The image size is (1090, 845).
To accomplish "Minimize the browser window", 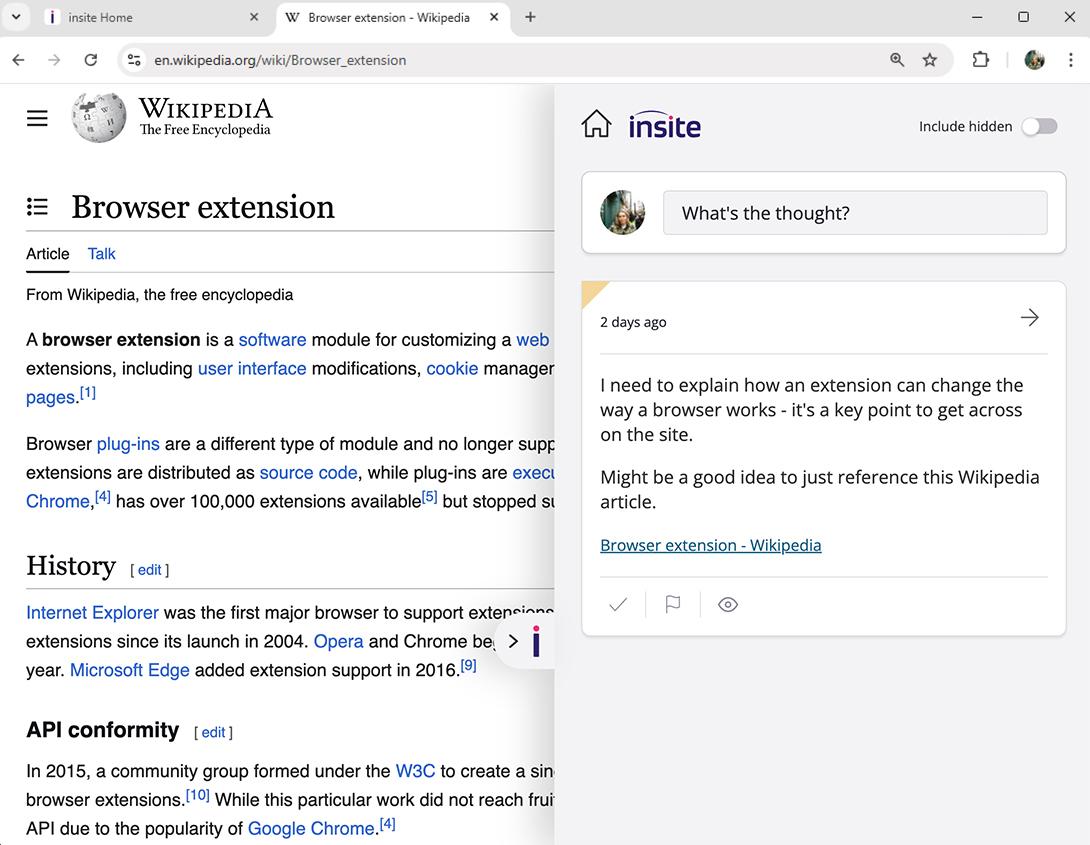I will pos(977,17).
